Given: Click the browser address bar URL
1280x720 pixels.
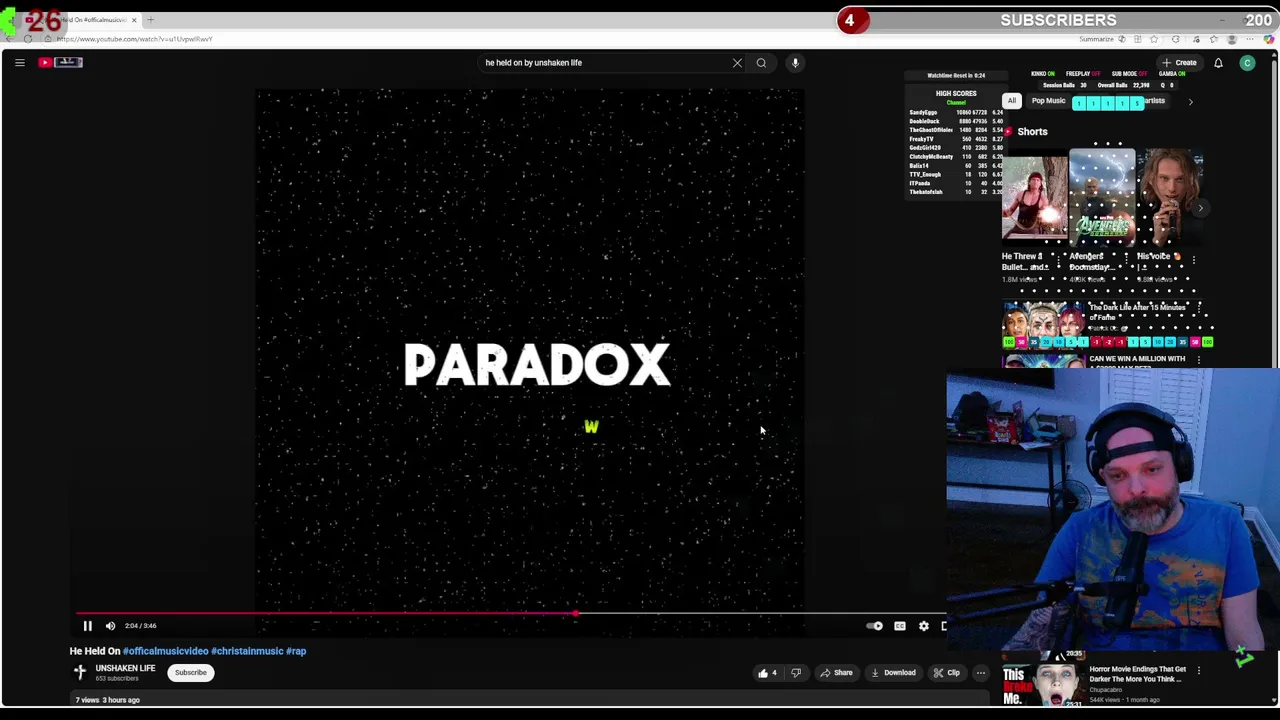Looking at the screenshot, I should pyautogui.click(x=134, y=39).
